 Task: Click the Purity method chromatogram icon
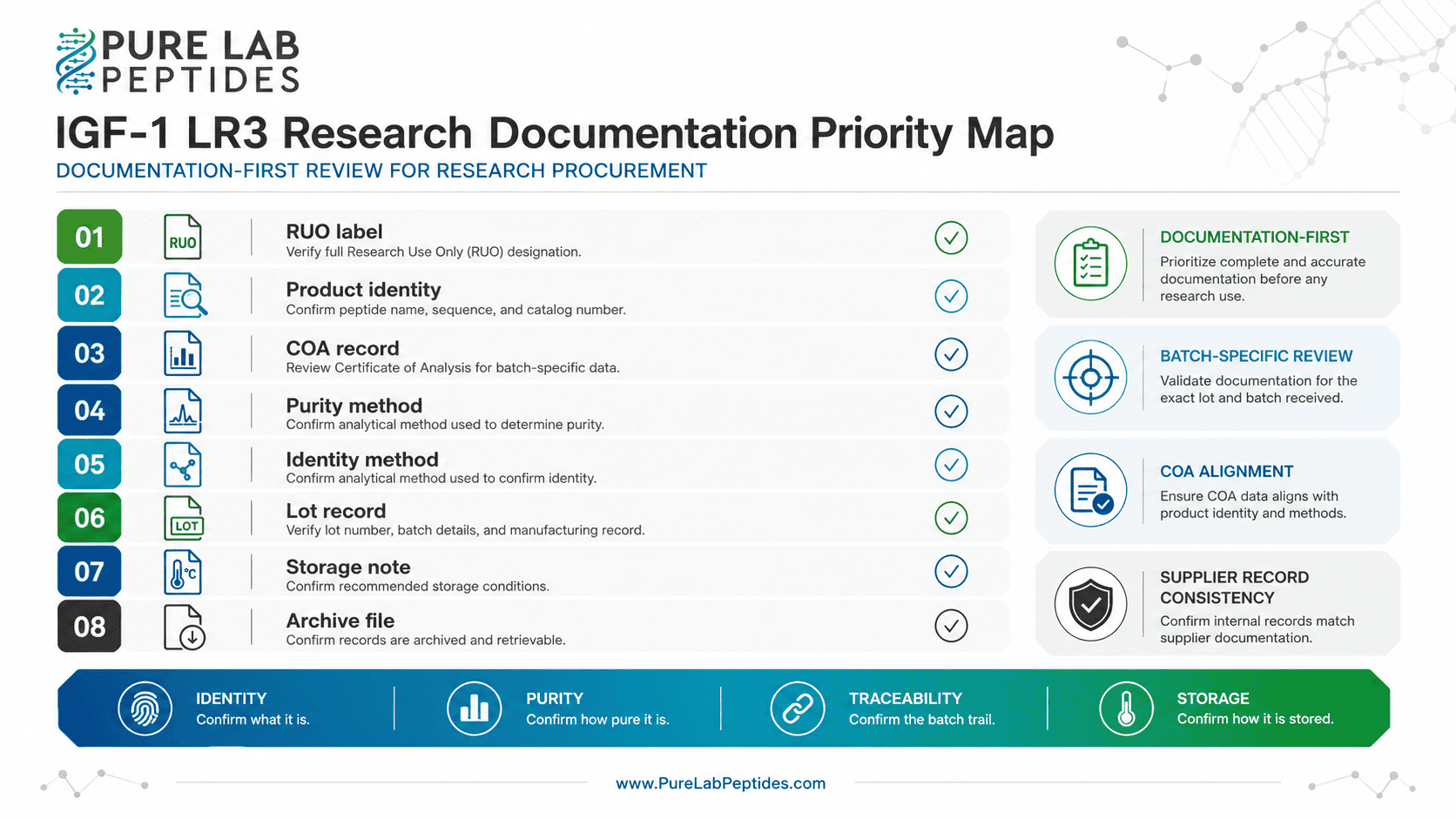point(183,411)
